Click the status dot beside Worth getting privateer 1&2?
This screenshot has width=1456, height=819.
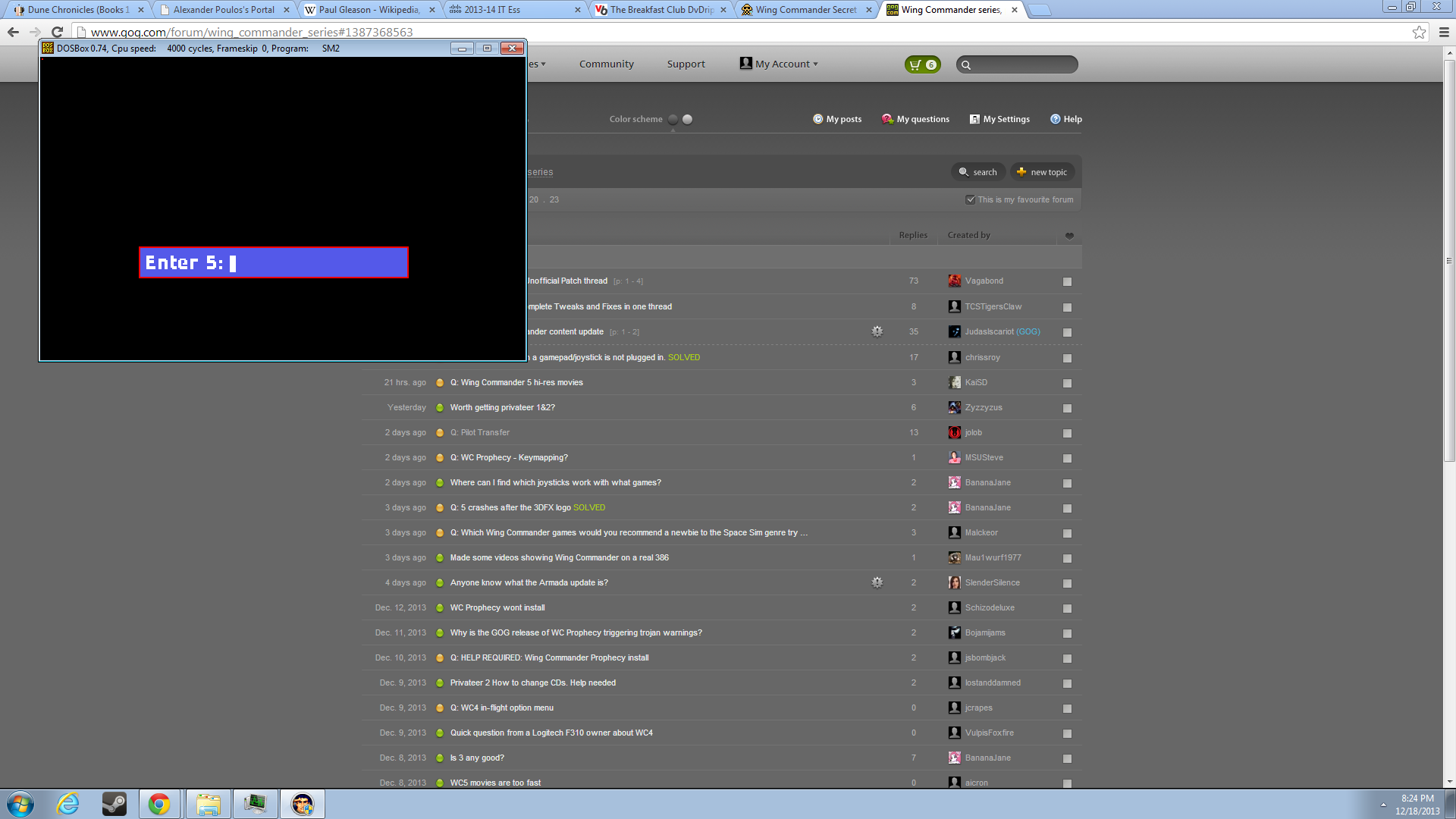click(x=440, y=407)
